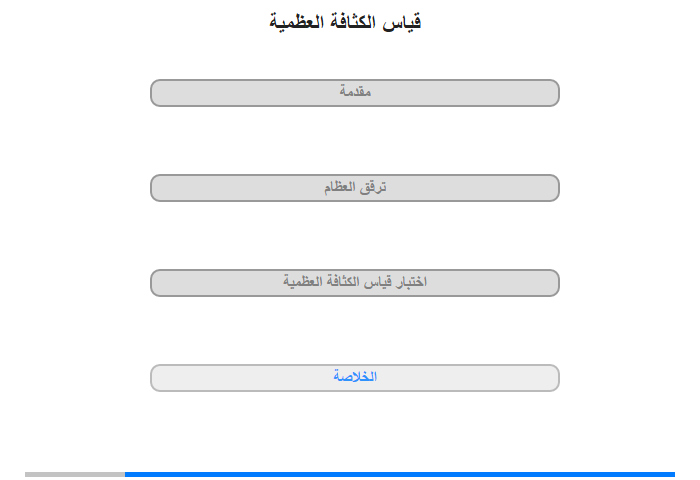Click the word العظام in second button
Viewport: 700px width, 480px height.
coord(340,187)
